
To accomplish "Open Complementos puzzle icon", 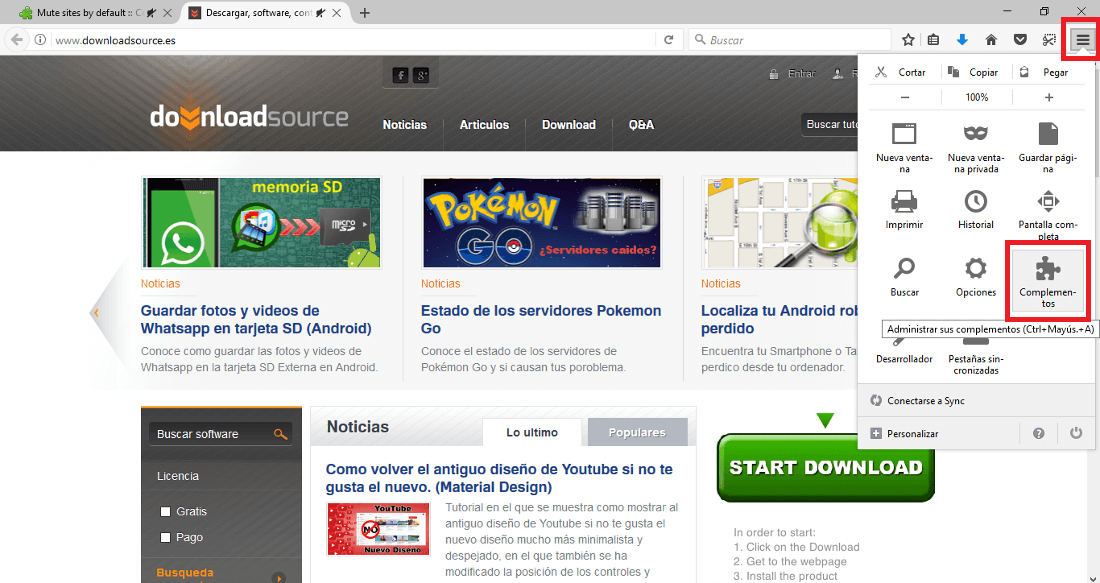I will (1047, 281).
